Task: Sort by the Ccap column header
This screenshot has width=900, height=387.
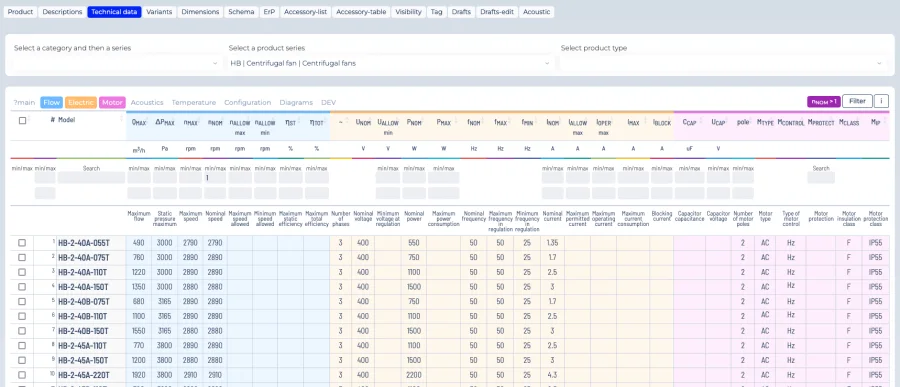Action: coord(689,122)
